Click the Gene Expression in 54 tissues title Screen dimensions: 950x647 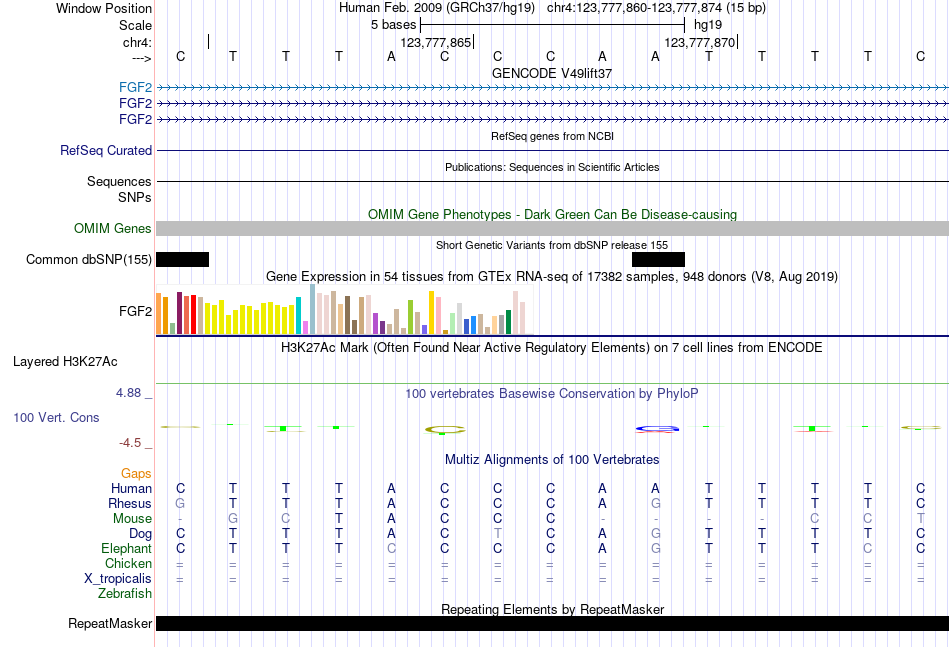[552, 277]
